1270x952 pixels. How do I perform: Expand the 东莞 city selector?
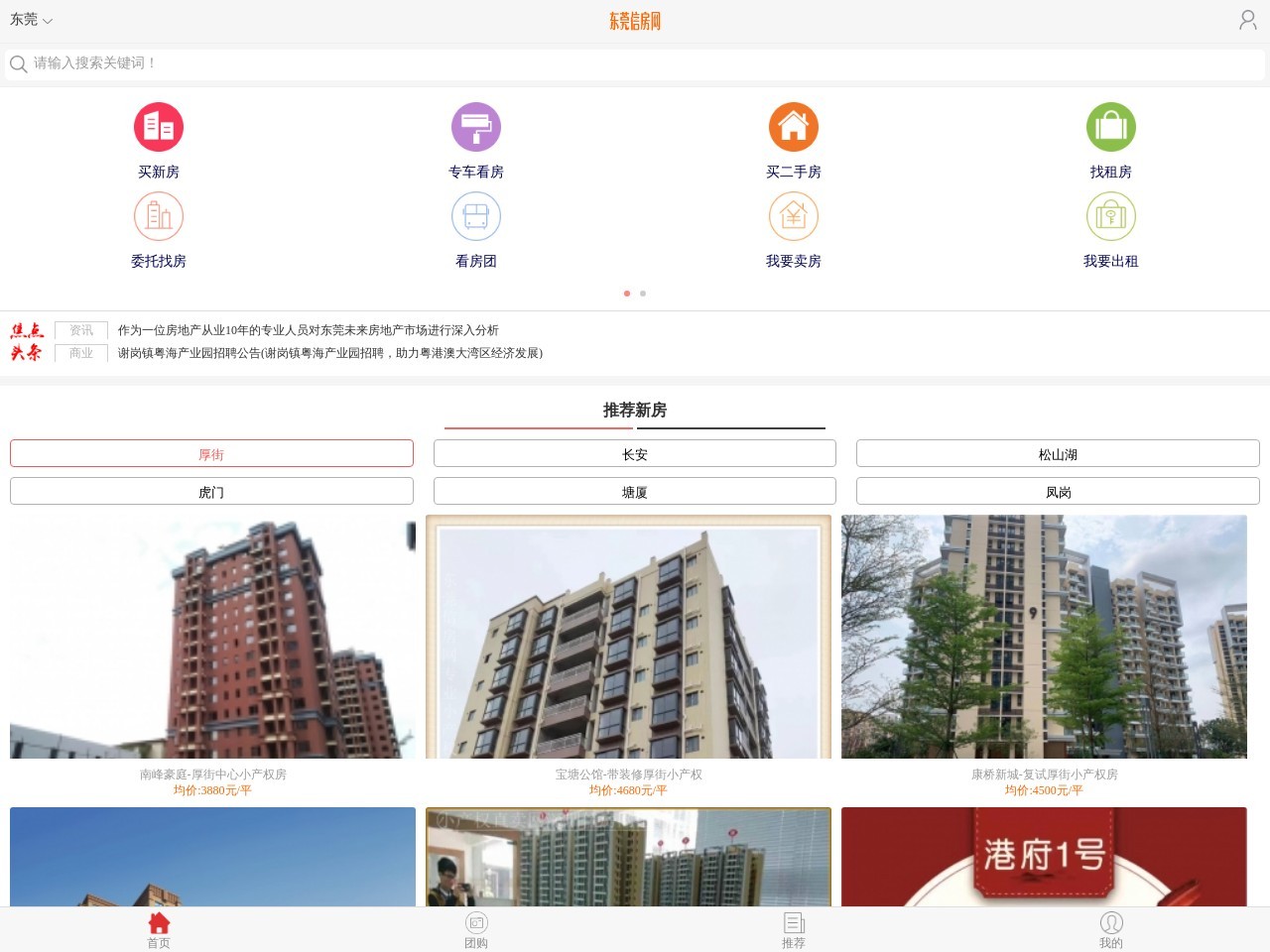click(29, 19)
